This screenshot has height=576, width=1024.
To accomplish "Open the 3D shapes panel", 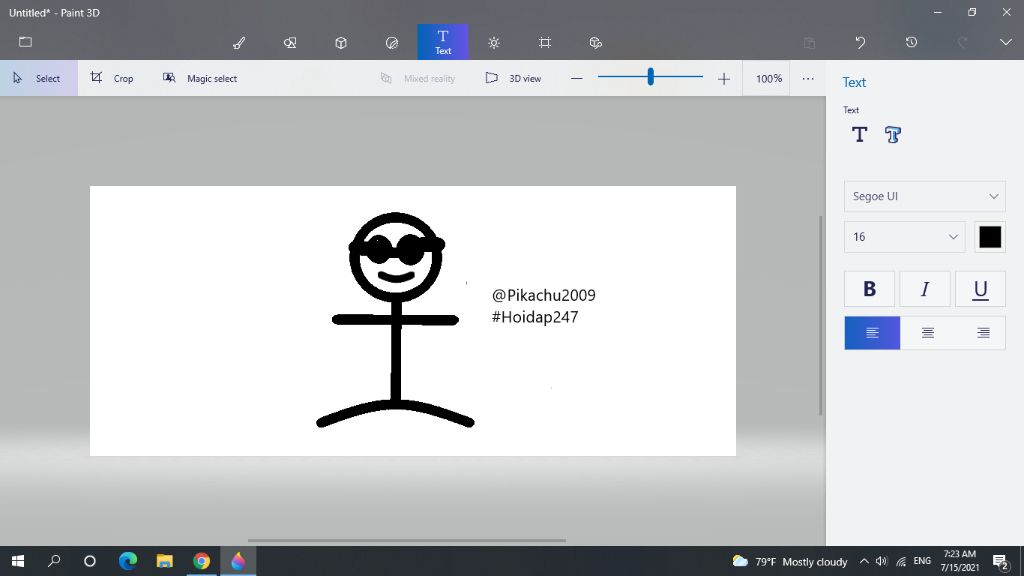I will [x=340, y=42].
